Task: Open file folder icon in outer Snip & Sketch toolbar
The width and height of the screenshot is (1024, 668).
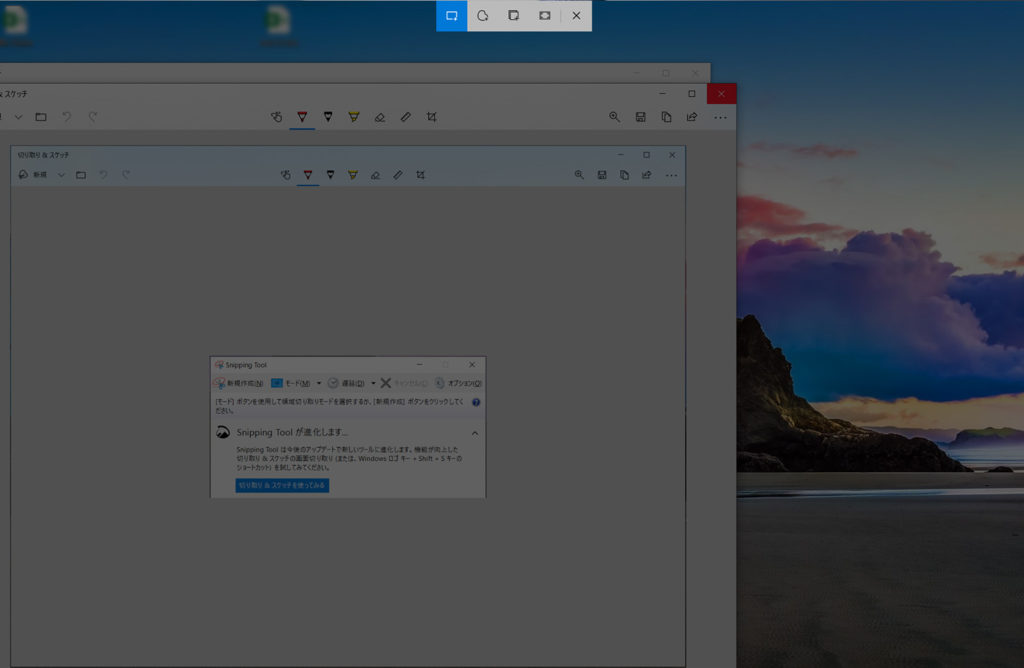Action: click(41, 117)
